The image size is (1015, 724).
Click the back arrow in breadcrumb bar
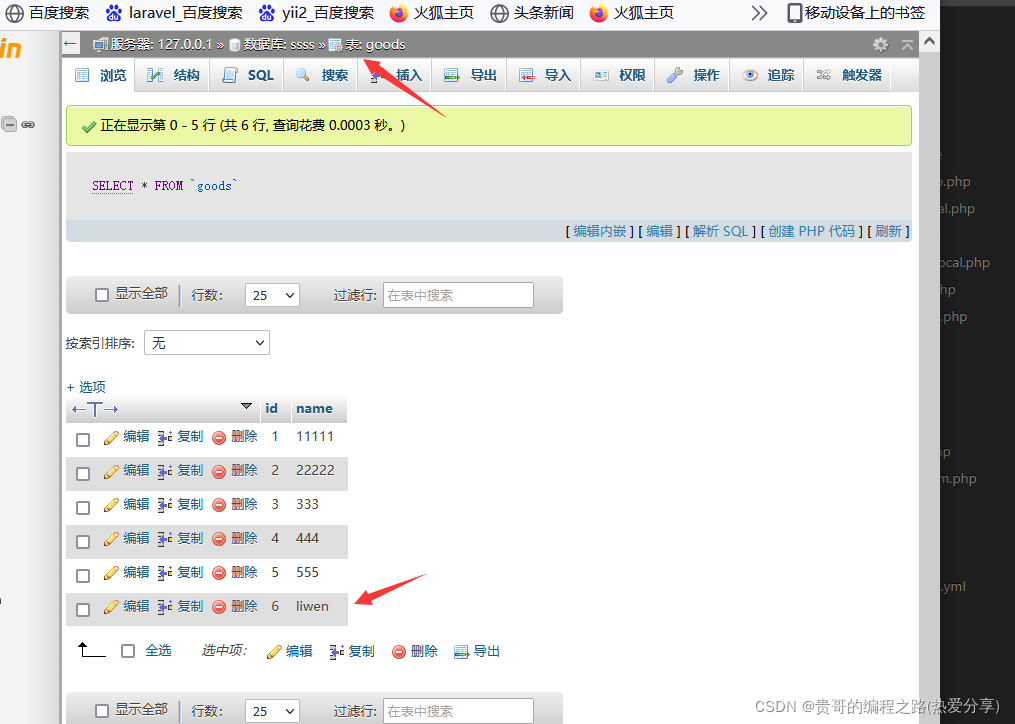pos(71,44)
